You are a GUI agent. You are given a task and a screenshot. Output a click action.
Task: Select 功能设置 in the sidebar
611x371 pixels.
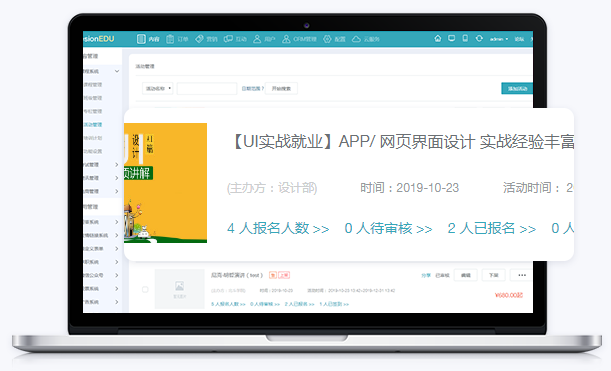[x=93, y=151]
